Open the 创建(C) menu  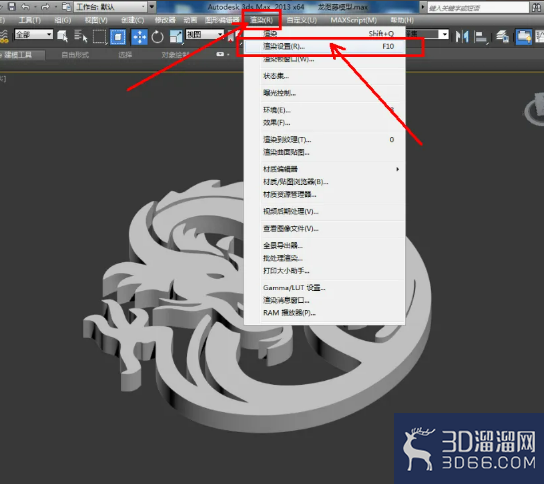click(133, 20)
